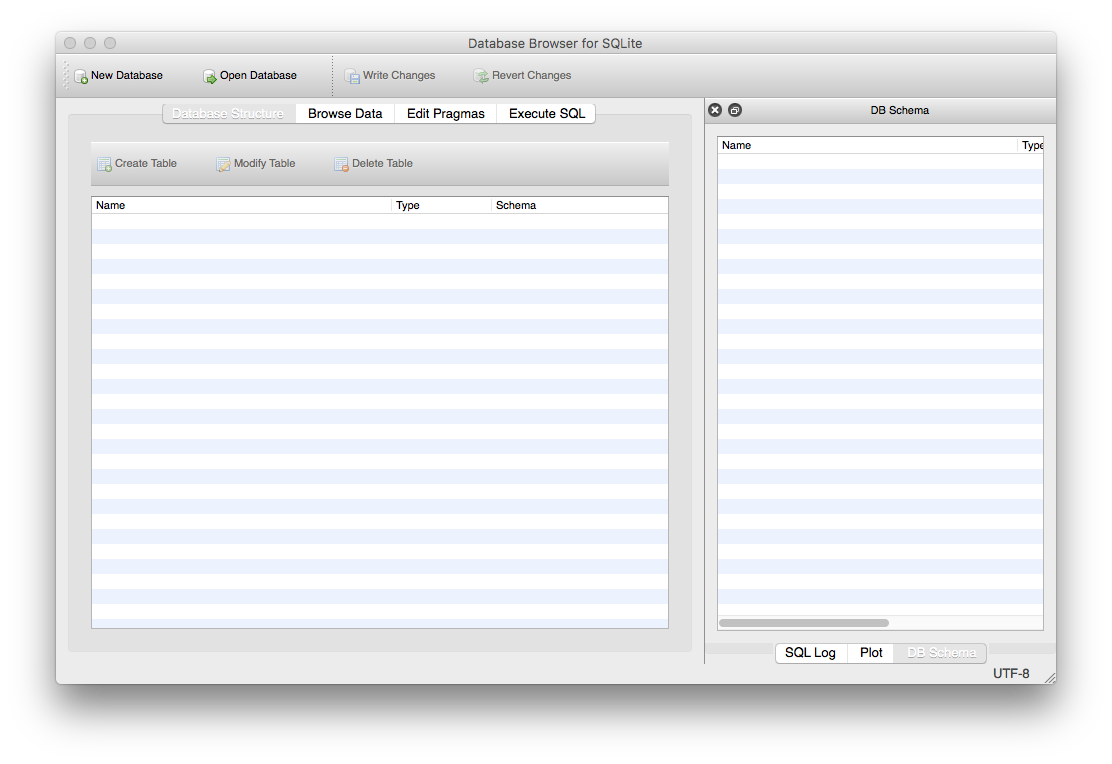Click the Create Table icon
Image resolution: width=1112 pixels, height=764 pixels.
pos(104,164)
